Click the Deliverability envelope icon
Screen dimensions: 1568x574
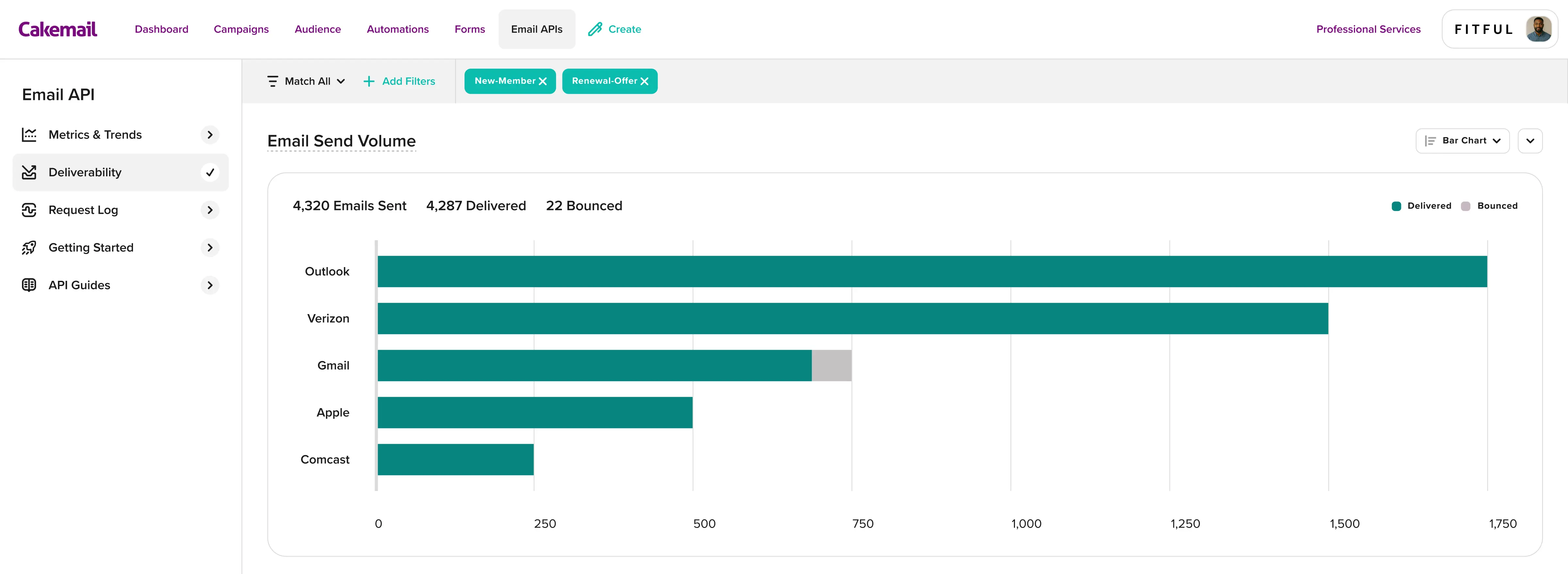click(29, 172)
